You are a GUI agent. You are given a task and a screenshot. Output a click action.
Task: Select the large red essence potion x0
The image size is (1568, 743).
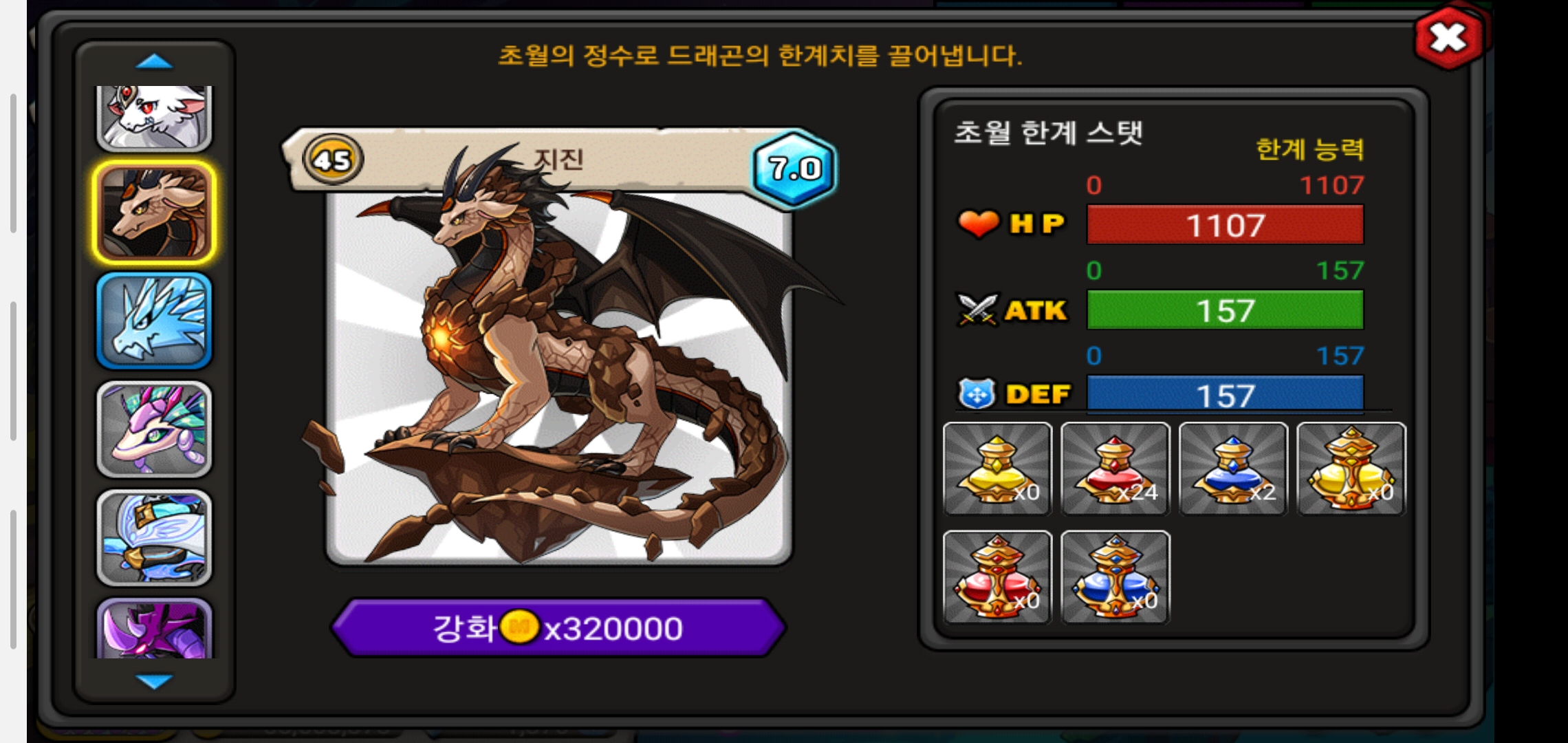coord(997,577)
